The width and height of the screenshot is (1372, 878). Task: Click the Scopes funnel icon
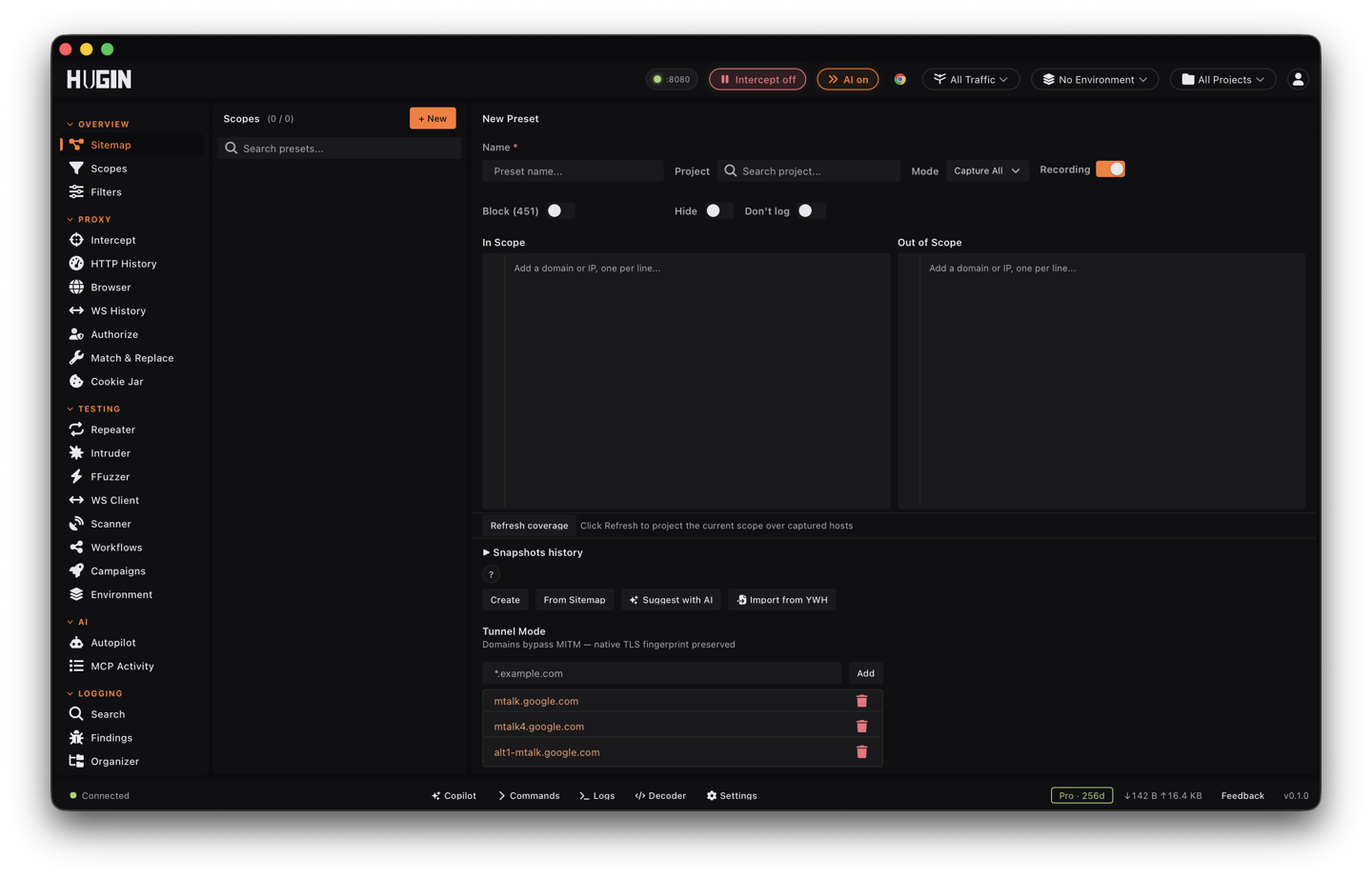pyautogui.click(x=76, y=169)
